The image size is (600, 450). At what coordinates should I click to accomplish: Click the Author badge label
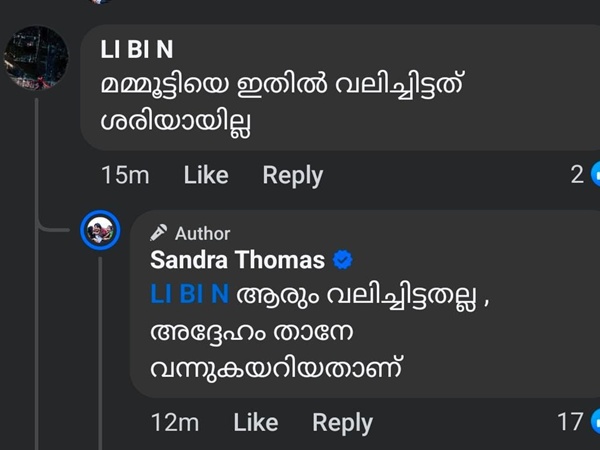coord(202,233)
